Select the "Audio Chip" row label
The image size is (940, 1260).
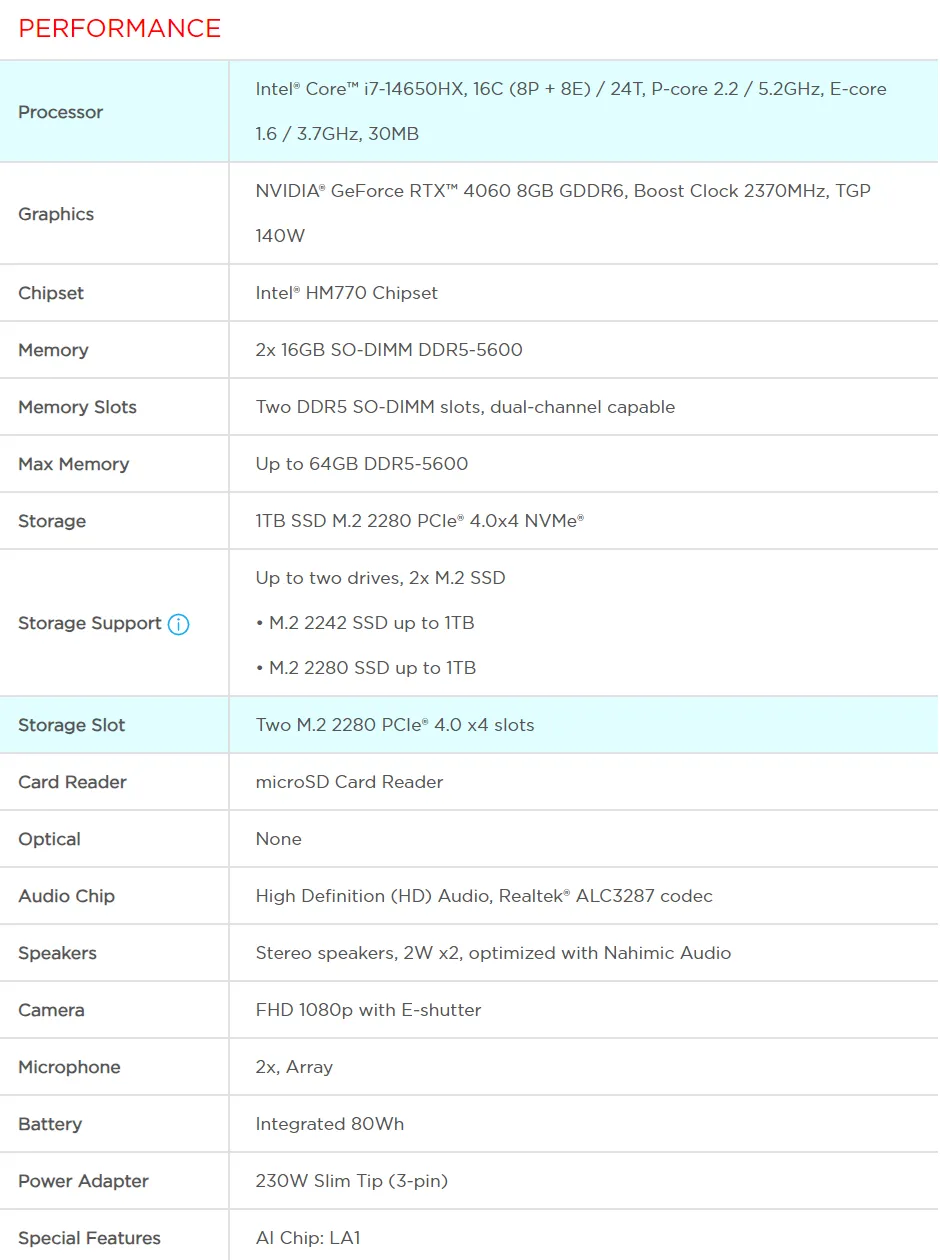pos(66,896)
